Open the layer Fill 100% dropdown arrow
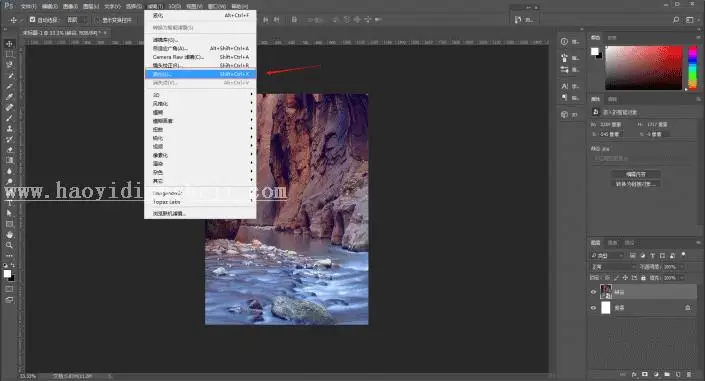Screen dimensions: 705x381 click(682, 278)
